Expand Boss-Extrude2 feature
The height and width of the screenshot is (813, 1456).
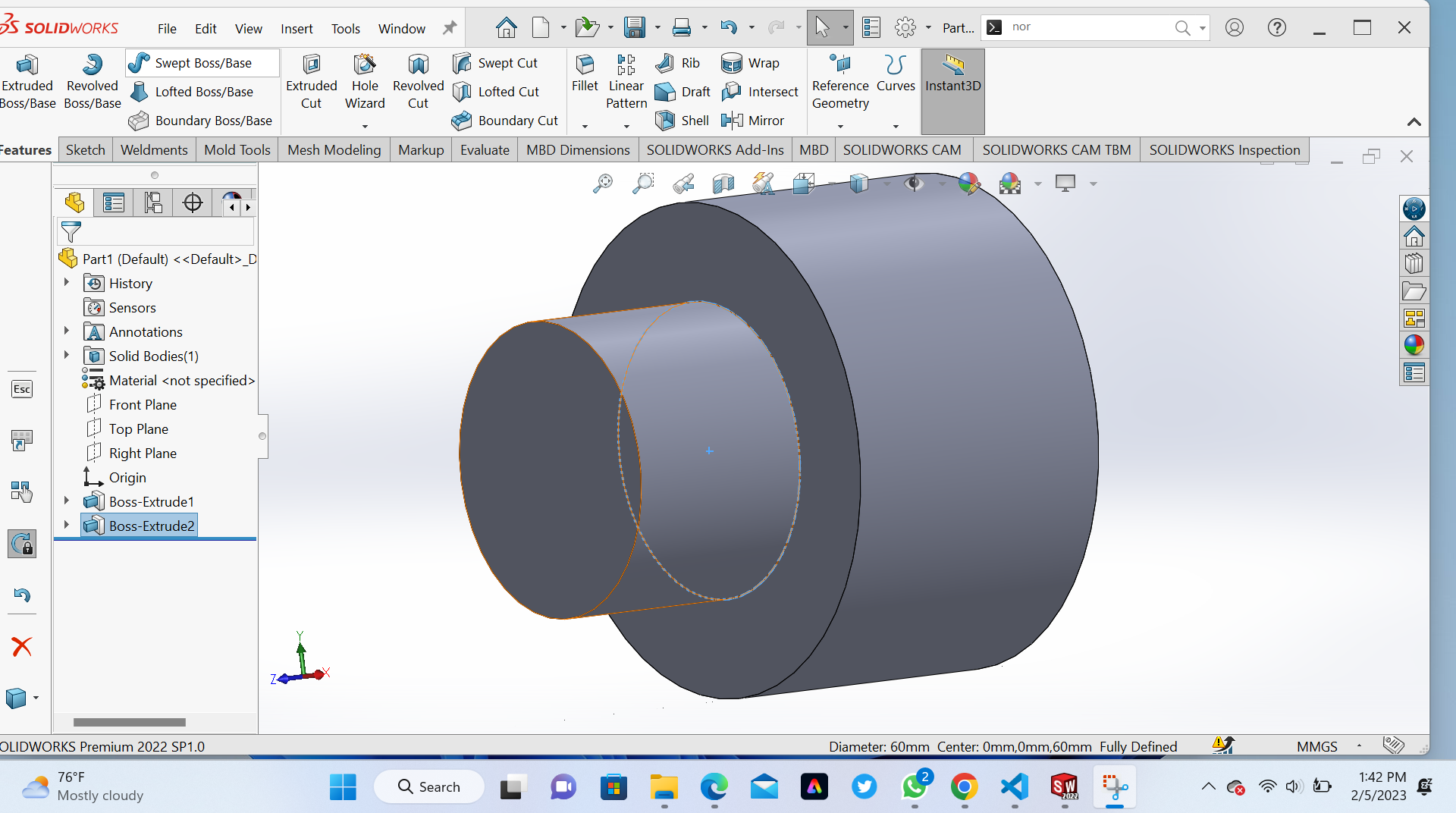click(x=67, y=525)
